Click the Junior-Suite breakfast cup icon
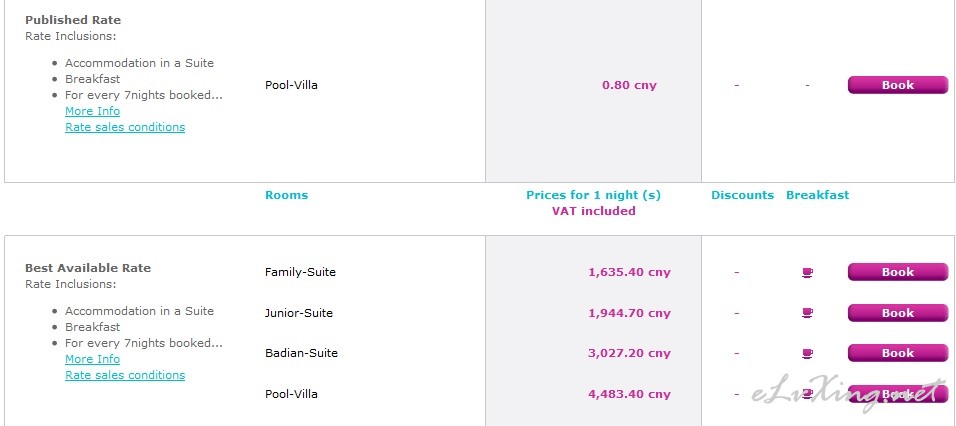The width and height of the screenshot is (956, 426). [807, 313]
